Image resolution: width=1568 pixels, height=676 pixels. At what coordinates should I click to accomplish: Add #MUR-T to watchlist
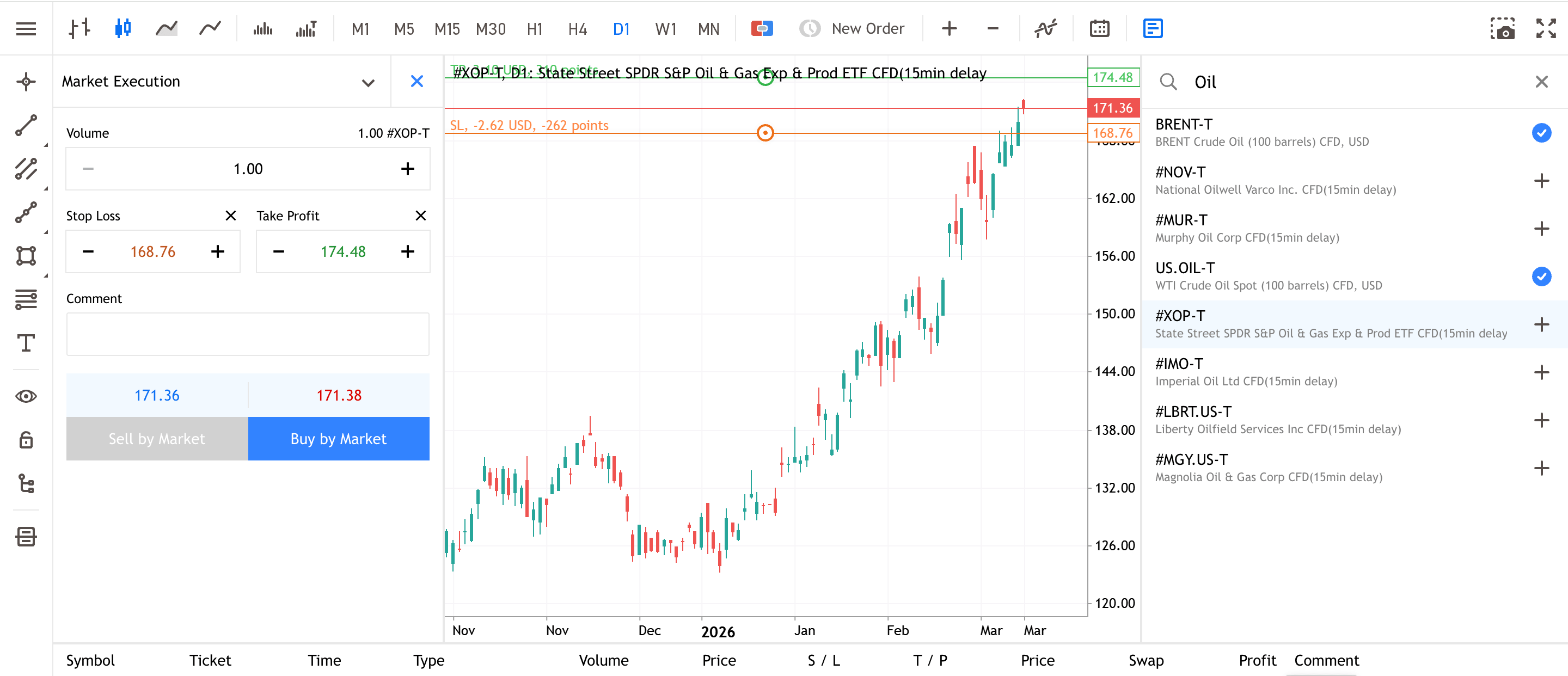1541,229
